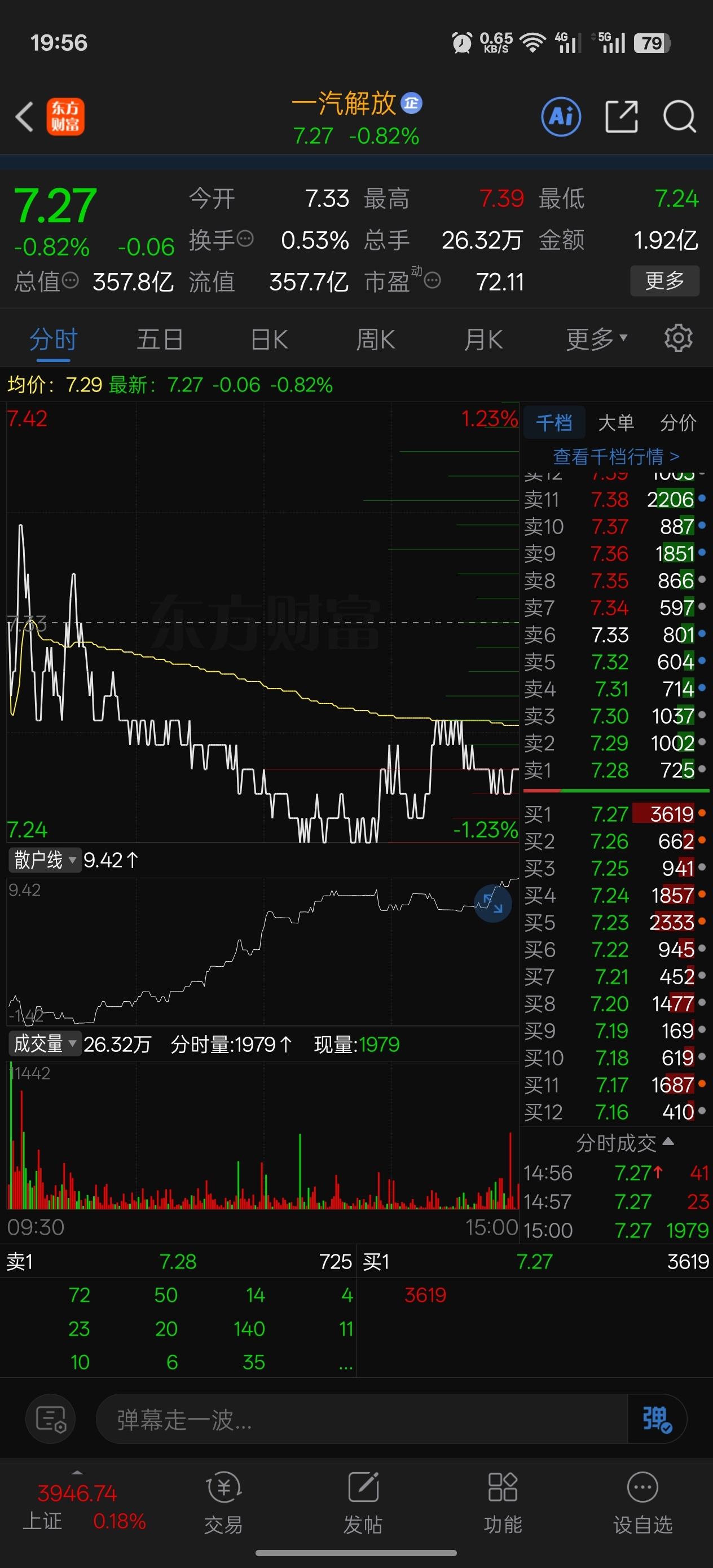Tap the info icon next to 换手
The width and height of the screenshot is (713, 1568).
point(245,239)
